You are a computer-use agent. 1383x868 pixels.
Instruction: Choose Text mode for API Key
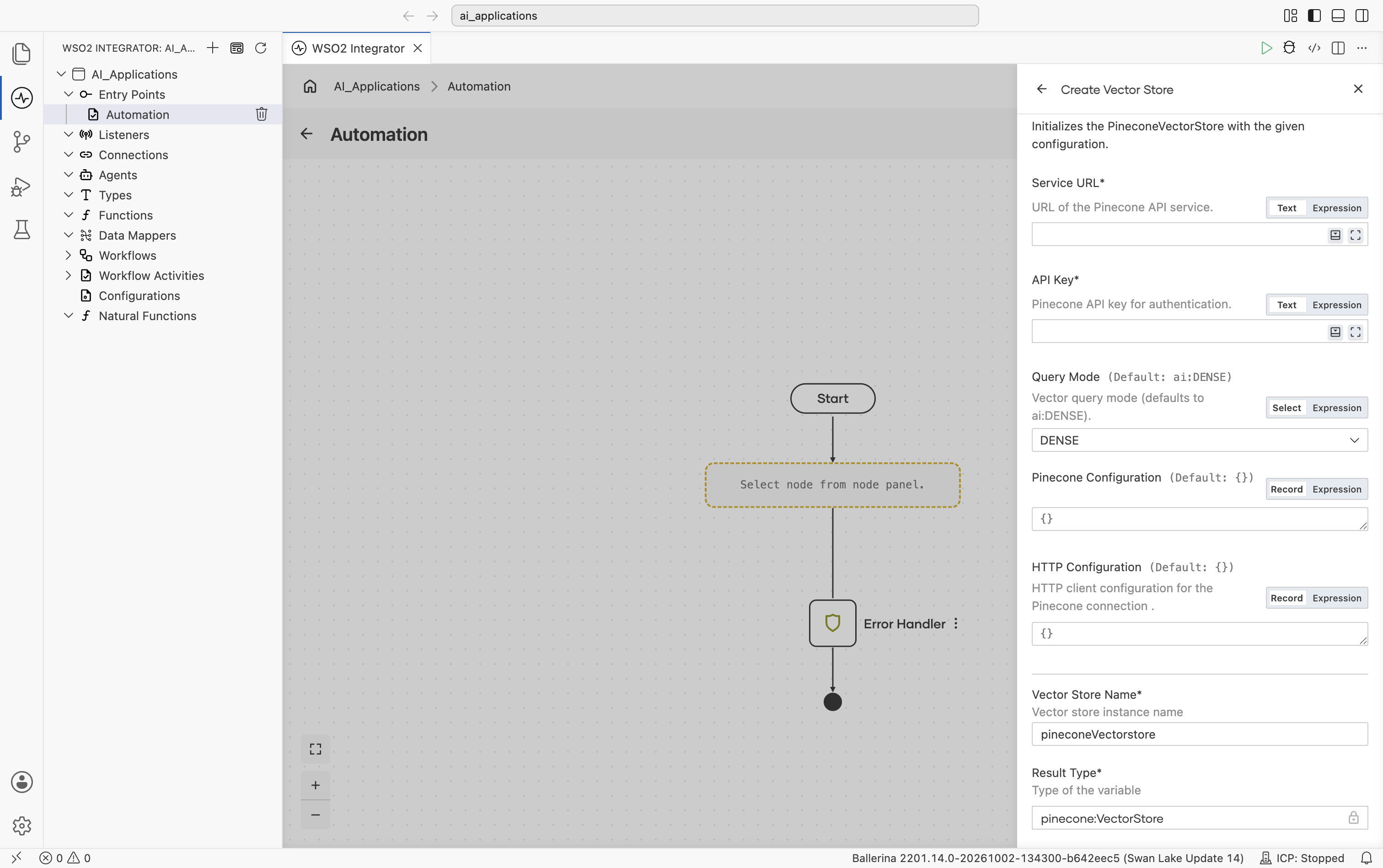click(1287, 305)
